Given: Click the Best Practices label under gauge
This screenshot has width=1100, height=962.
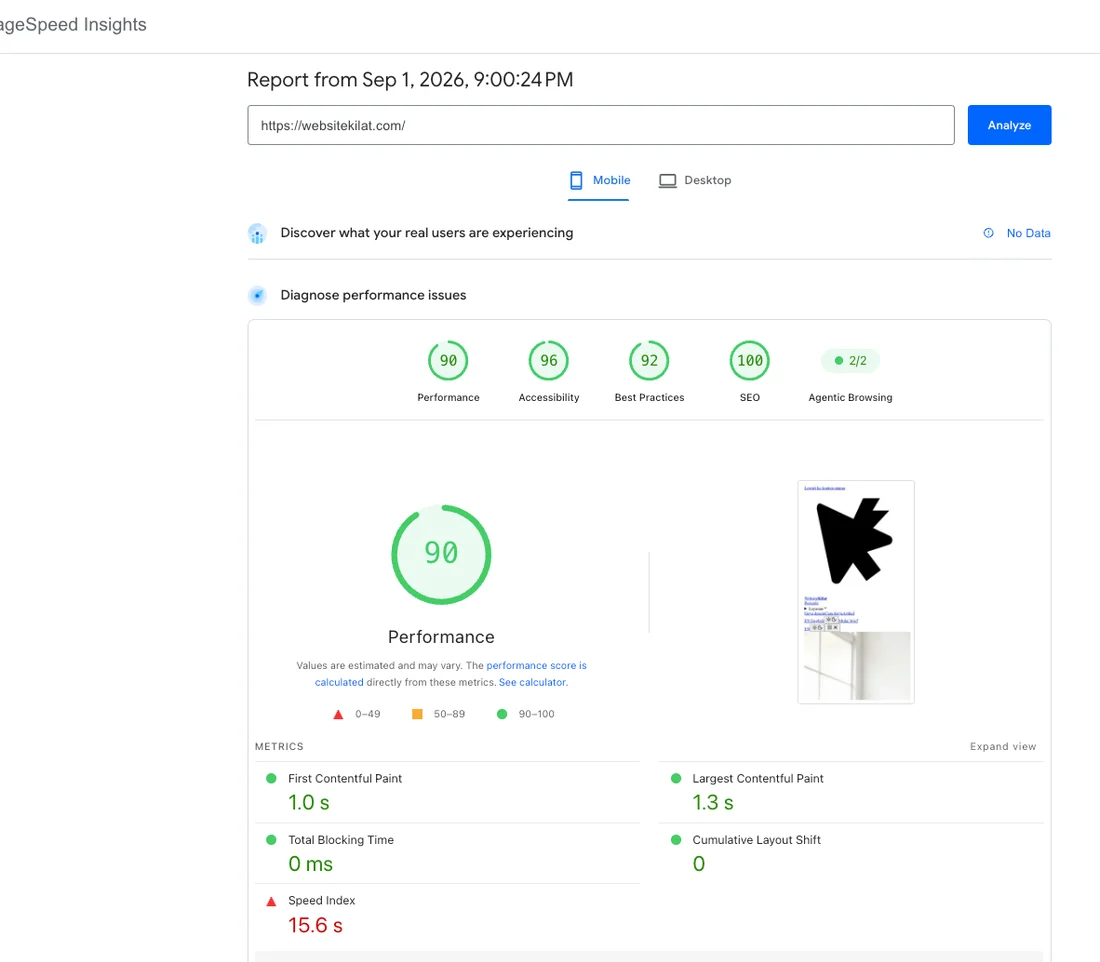Looking at the screenshot, I should 649,398.
